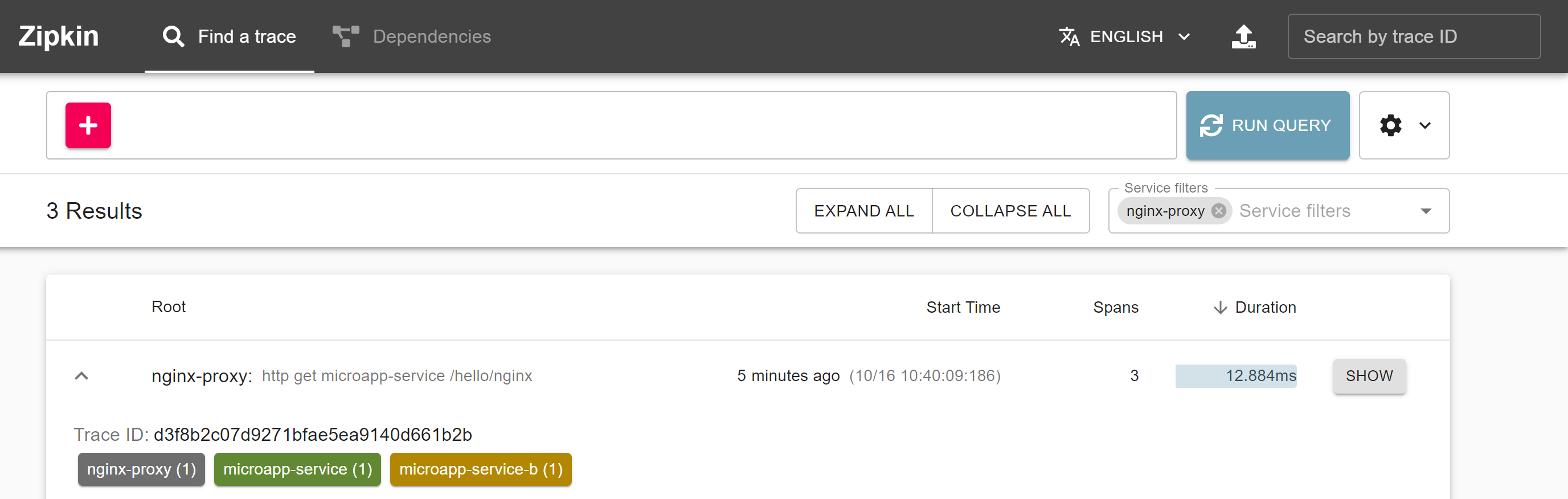Viewport: 1568px width, 499px height.
Task: Open the Service filters dropdown arrow
Action: point(1426,211)
